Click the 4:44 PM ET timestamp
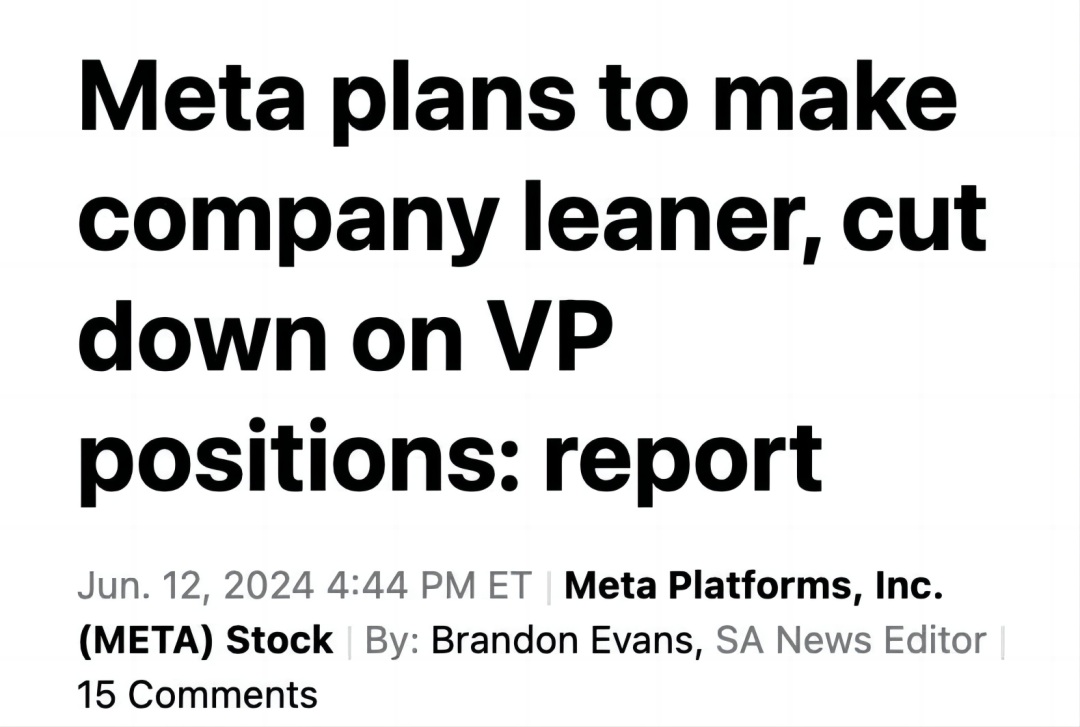Screen dimensions: 1080x727 click(x=429, y=587)
